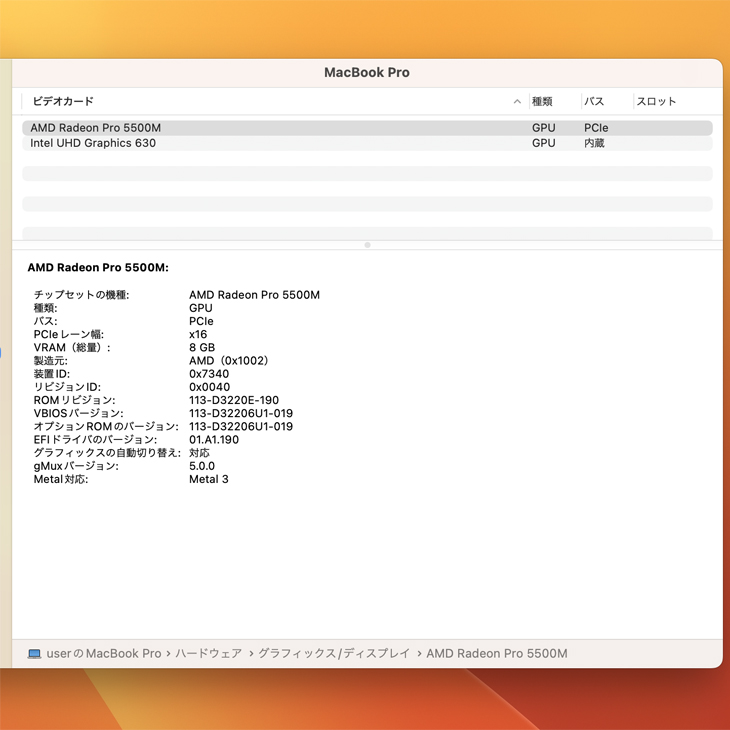Open userのMacBook Pro in the path bar
The image size is (730, 730).
tap(103, 654)
